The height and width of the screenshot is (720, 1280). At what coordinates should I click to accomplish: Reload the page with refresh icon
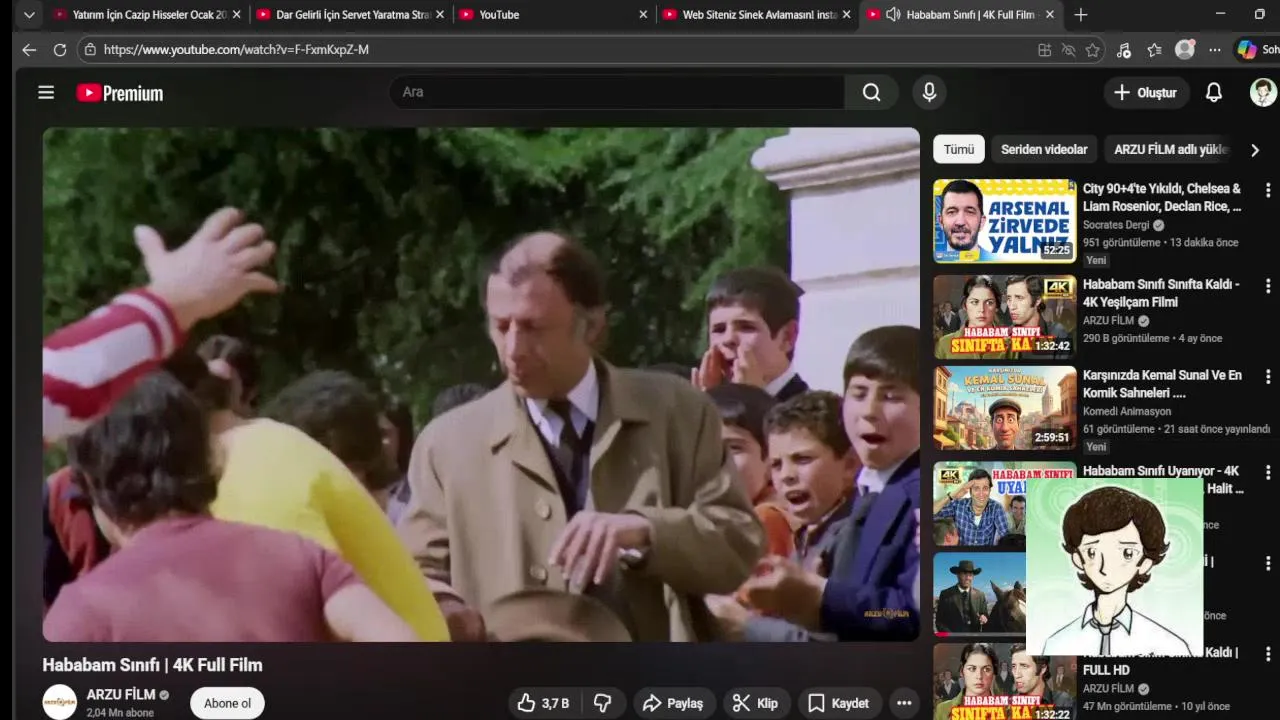60,49
